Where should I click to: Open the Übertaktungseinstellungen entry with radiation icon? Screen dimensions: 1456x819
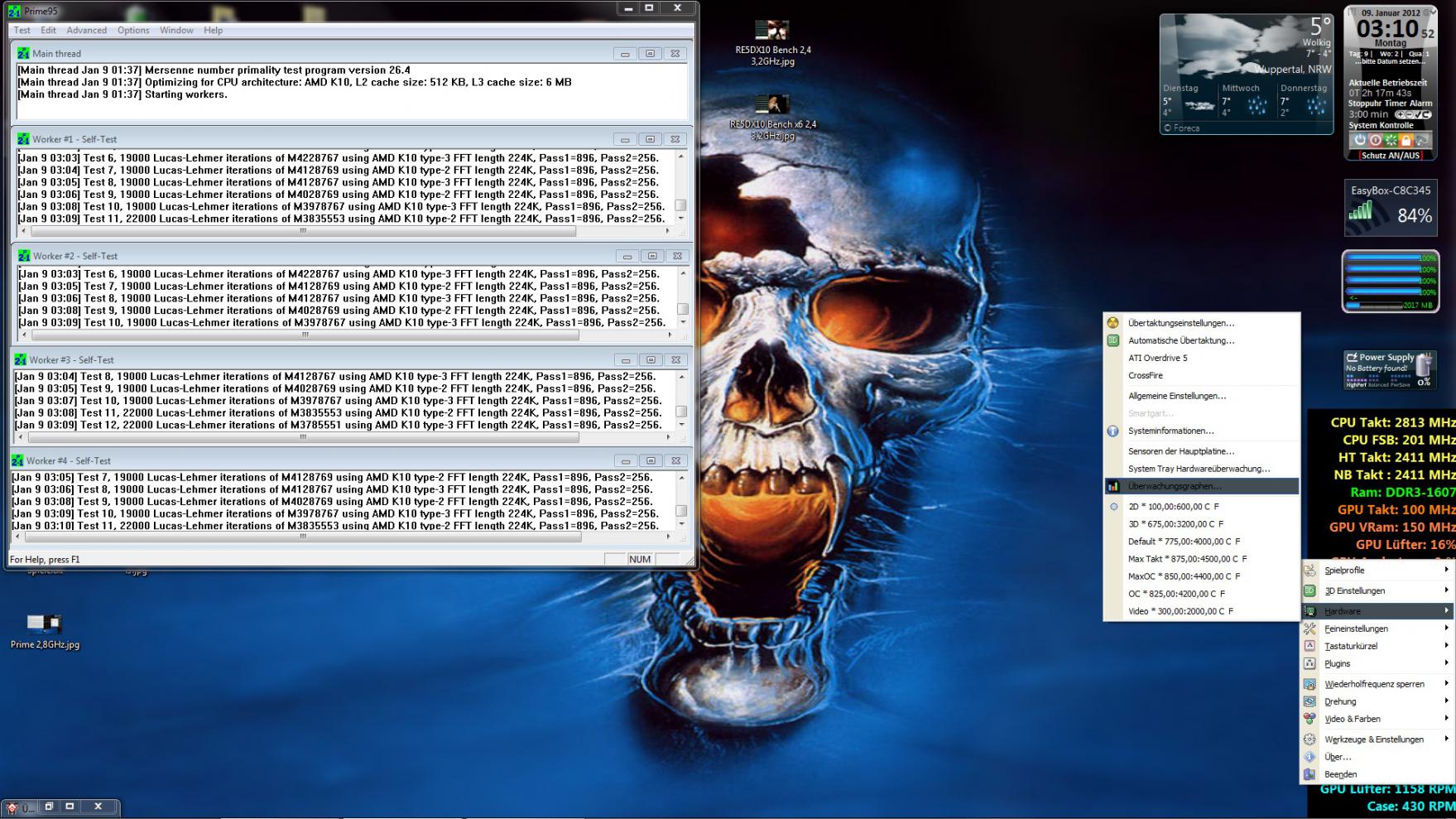click(x=1180, y=323)
